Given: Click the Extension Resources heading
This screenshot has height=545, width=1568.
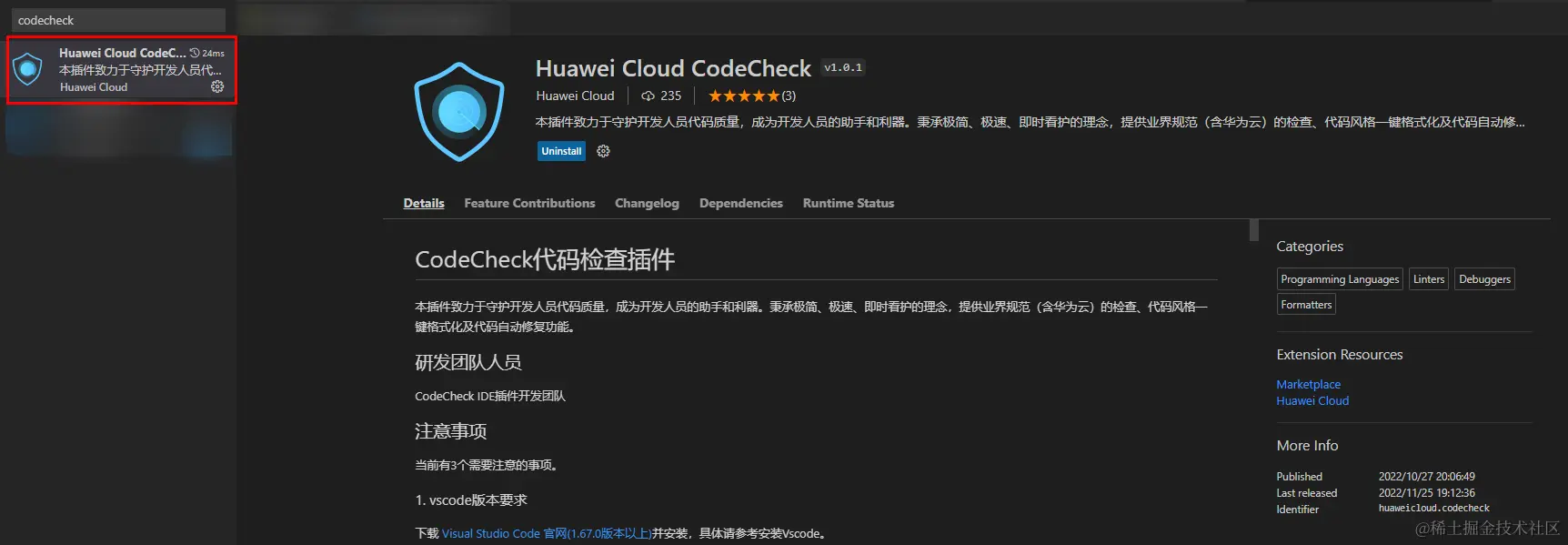Looking at the screenshot, I should pyautogui.click(x=1340, y=354).
